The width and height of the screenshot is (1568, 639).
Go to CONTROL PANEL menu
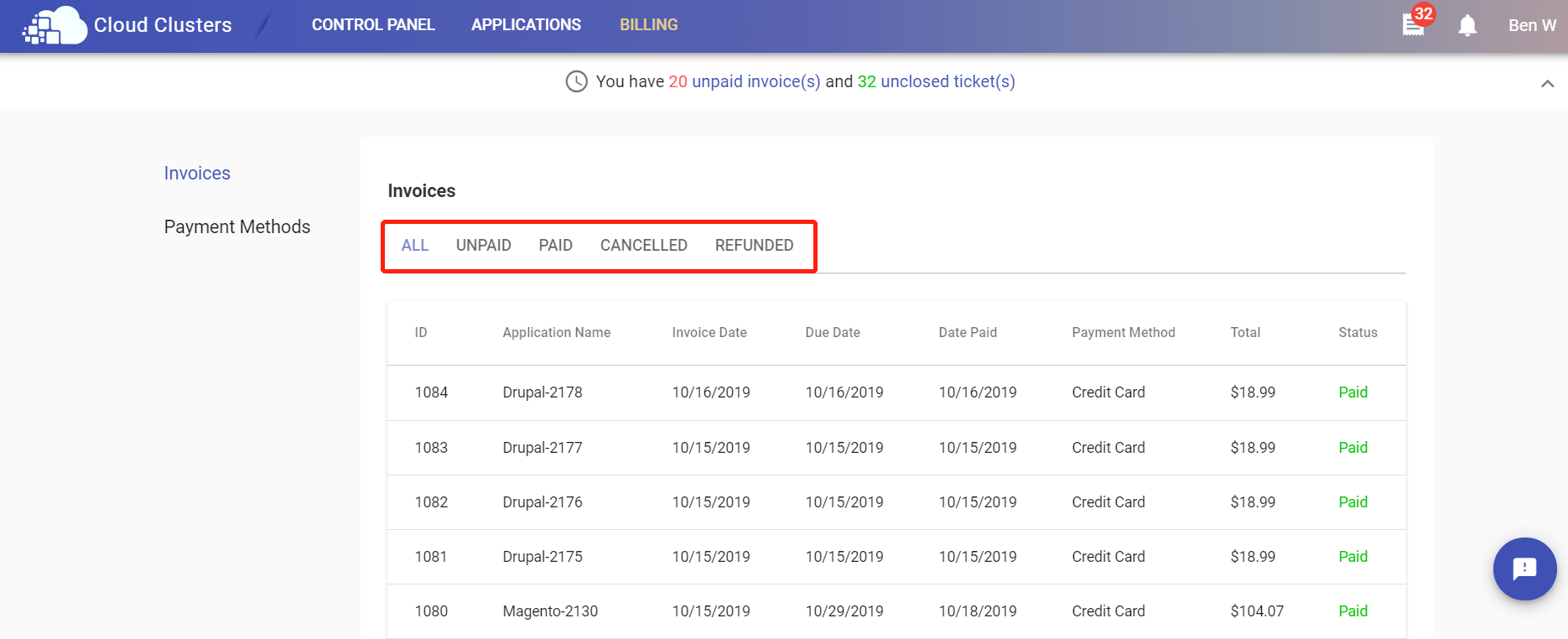point(373,25)
